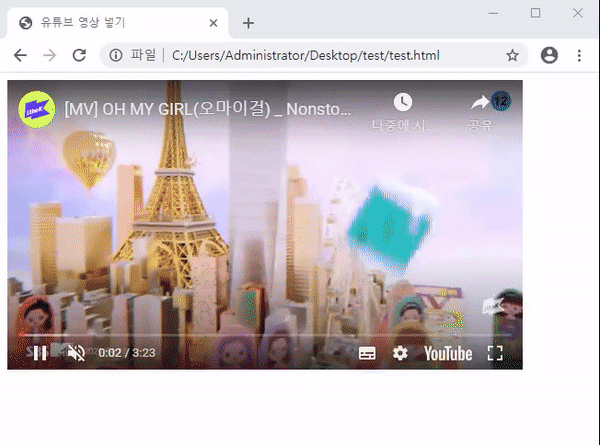The image size is (600, 445).
Task: Close the 유튜브 영상 넣기 tab
Action: 214,23
